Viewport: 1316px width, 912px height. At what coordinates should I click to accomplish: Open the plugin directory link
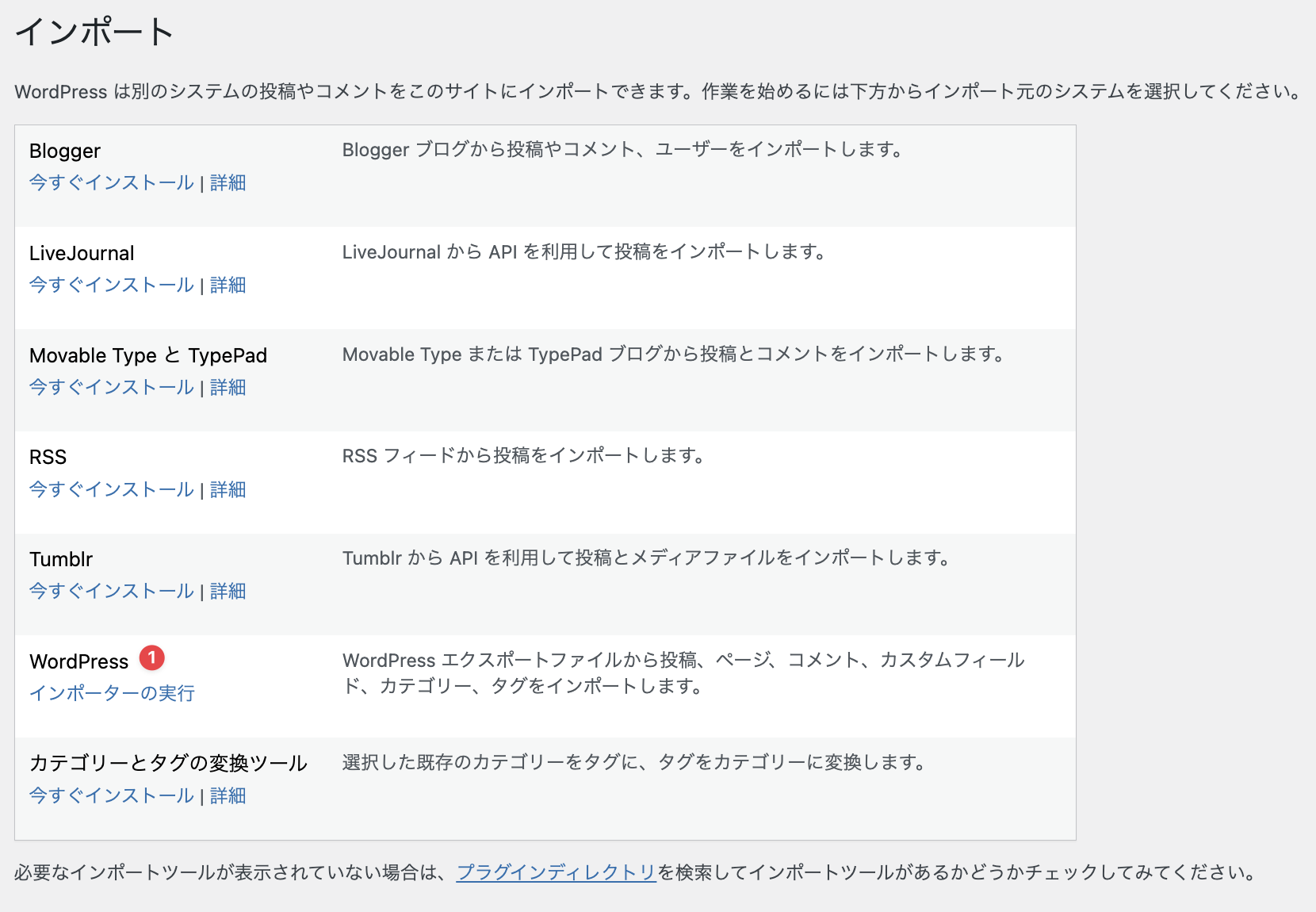[556, 872]
